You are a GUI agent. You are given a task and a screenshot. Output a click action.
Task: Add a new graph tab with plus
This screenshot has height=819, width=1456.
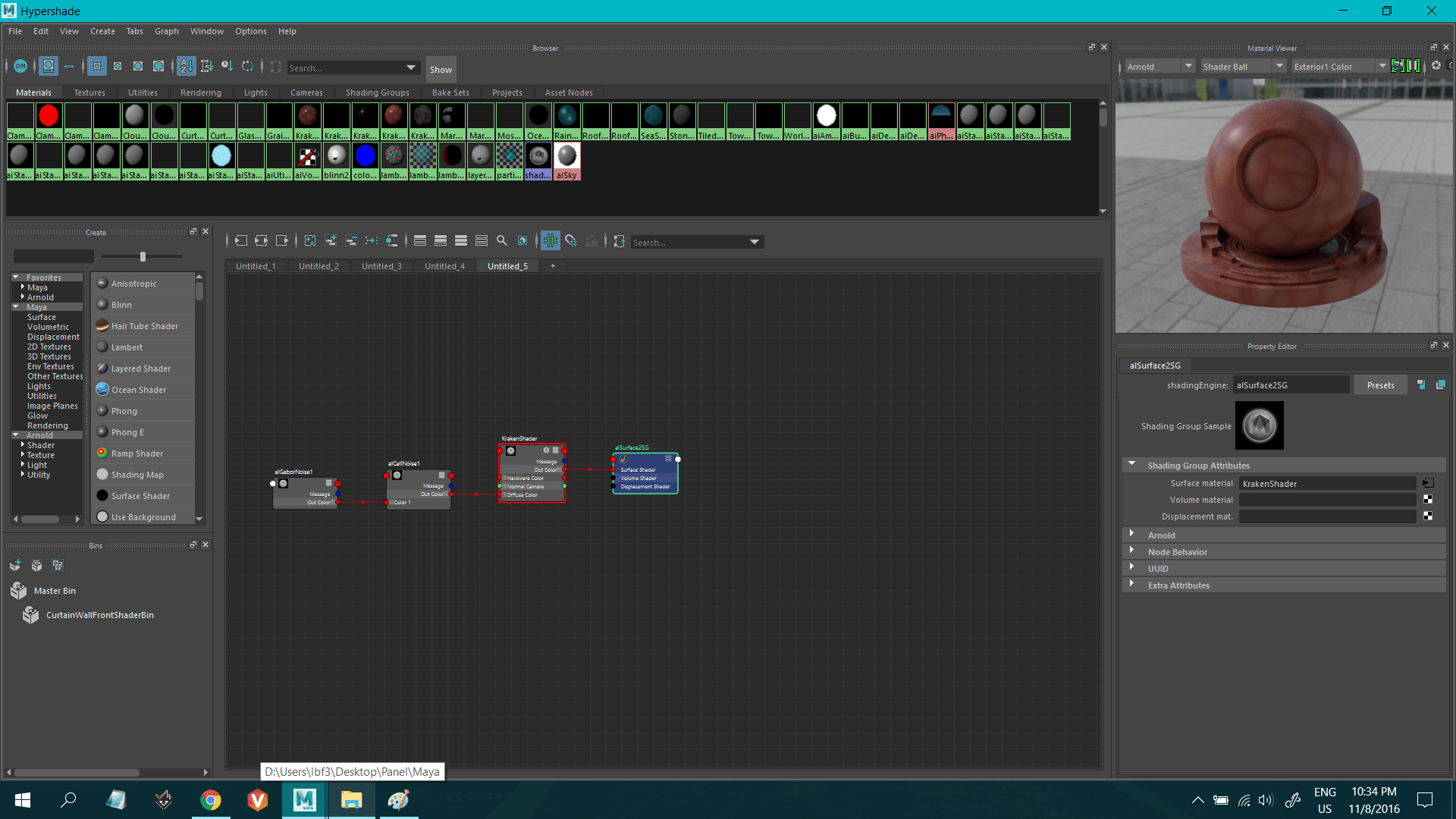pos(553,266)
